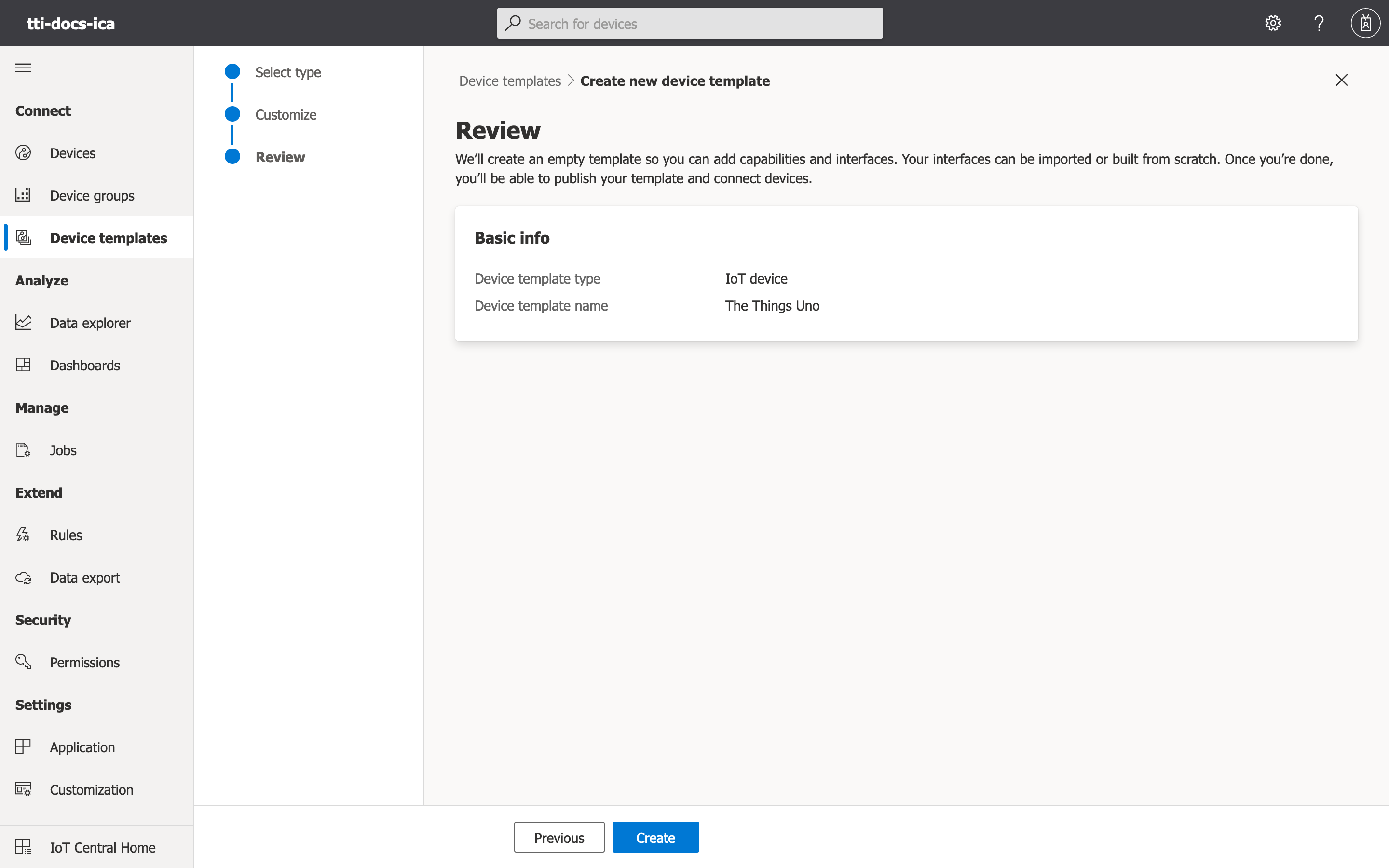This screenshot has width=1389, height=868.
Task: Navigate to Dashboards section
Action: 85,365
